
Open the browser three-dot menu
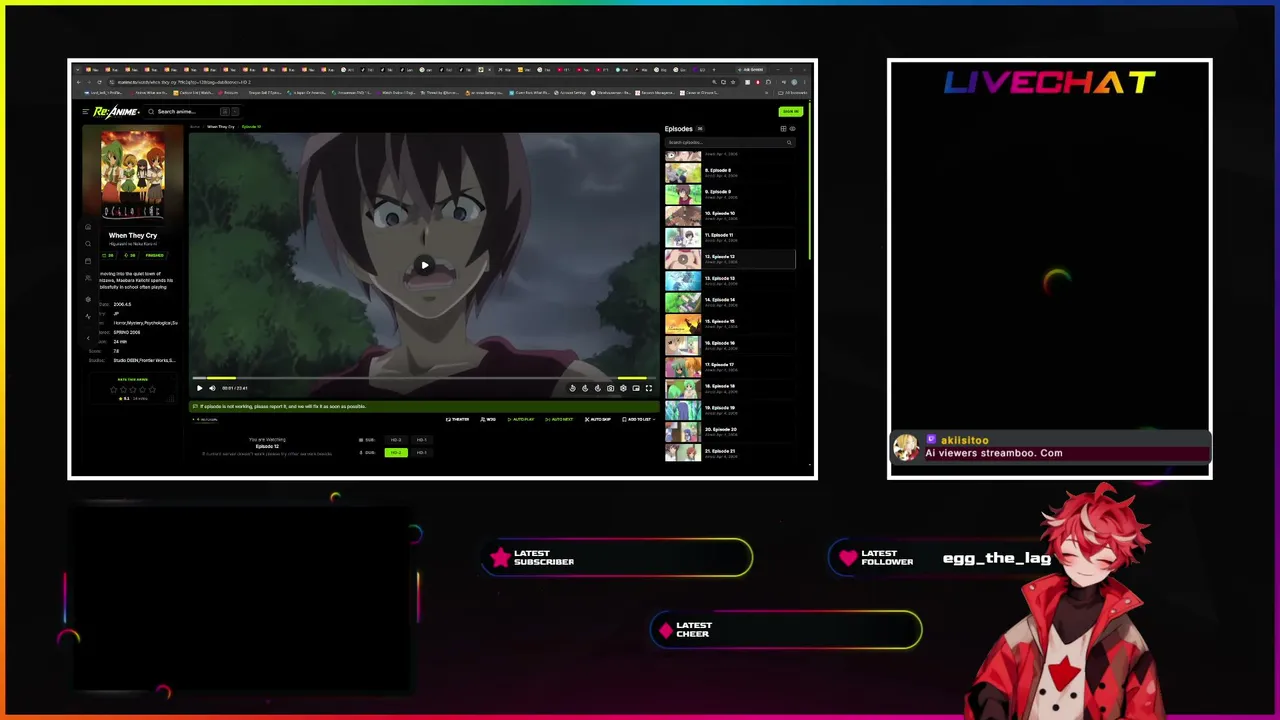click(806, 82)
